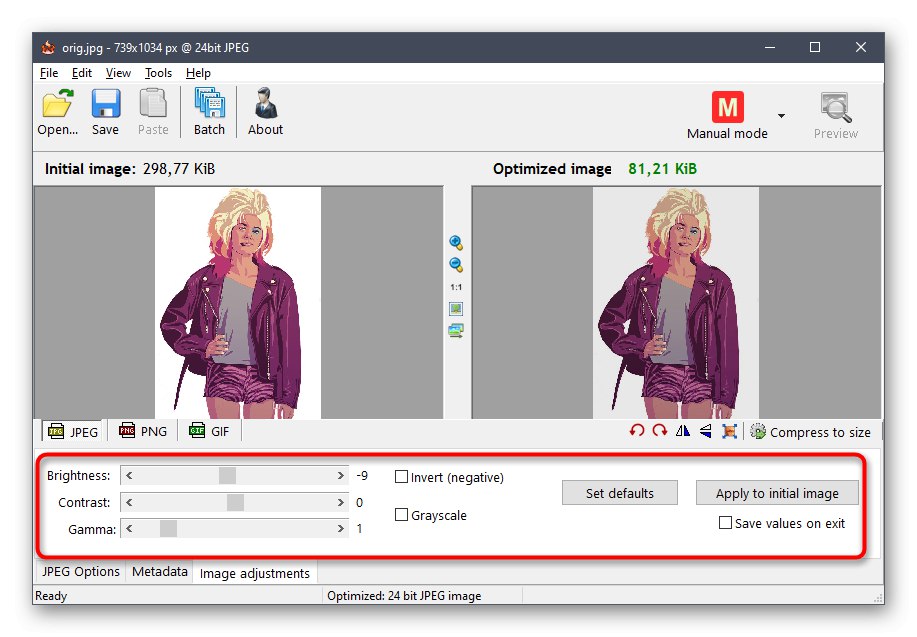Maximize the orig.jpg window
Viewport: 917px width, 637px height.
[x=815, y=47]
